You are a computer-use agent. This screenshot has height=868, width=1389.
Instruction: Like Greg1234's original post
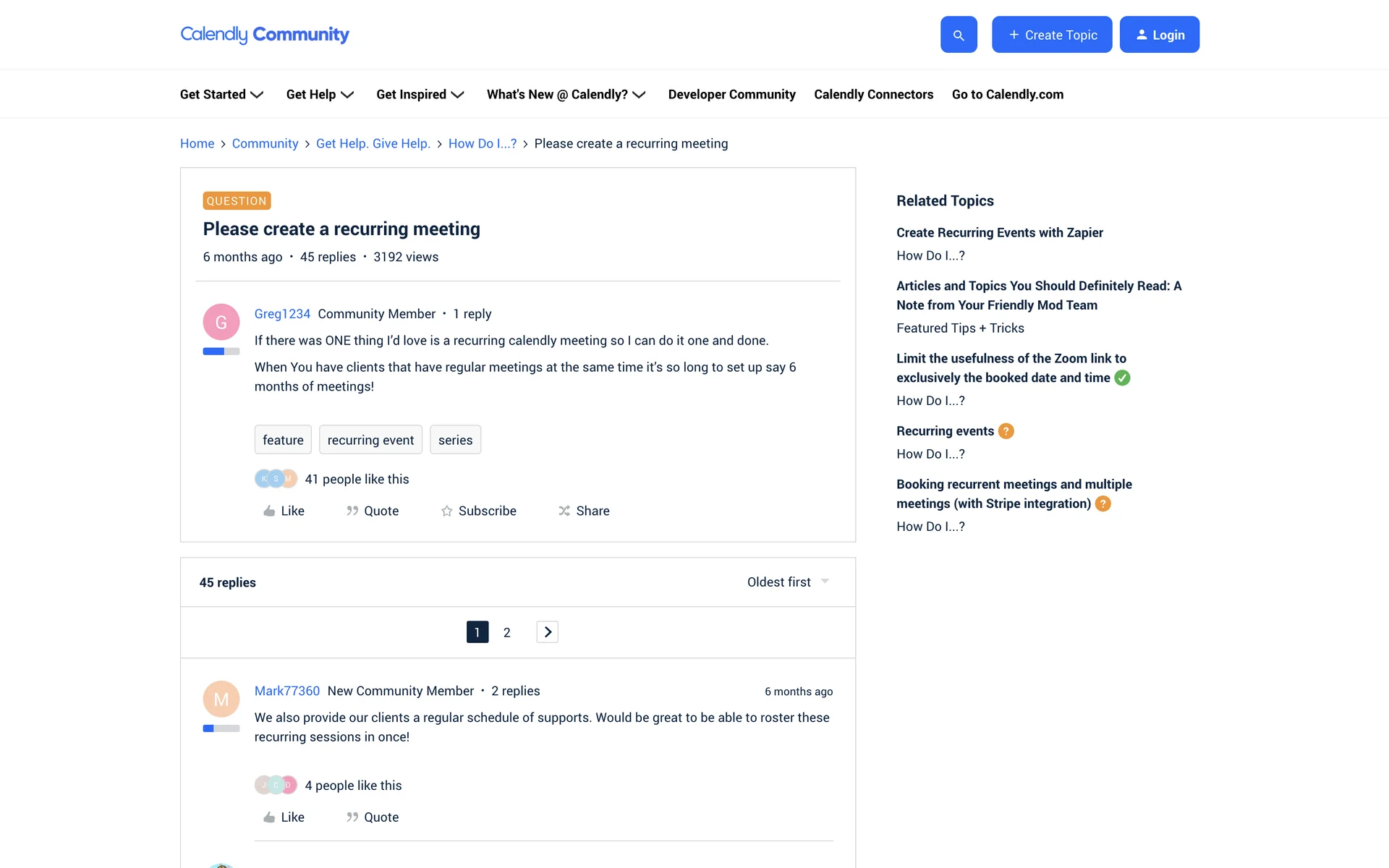[x=284, y=511]
